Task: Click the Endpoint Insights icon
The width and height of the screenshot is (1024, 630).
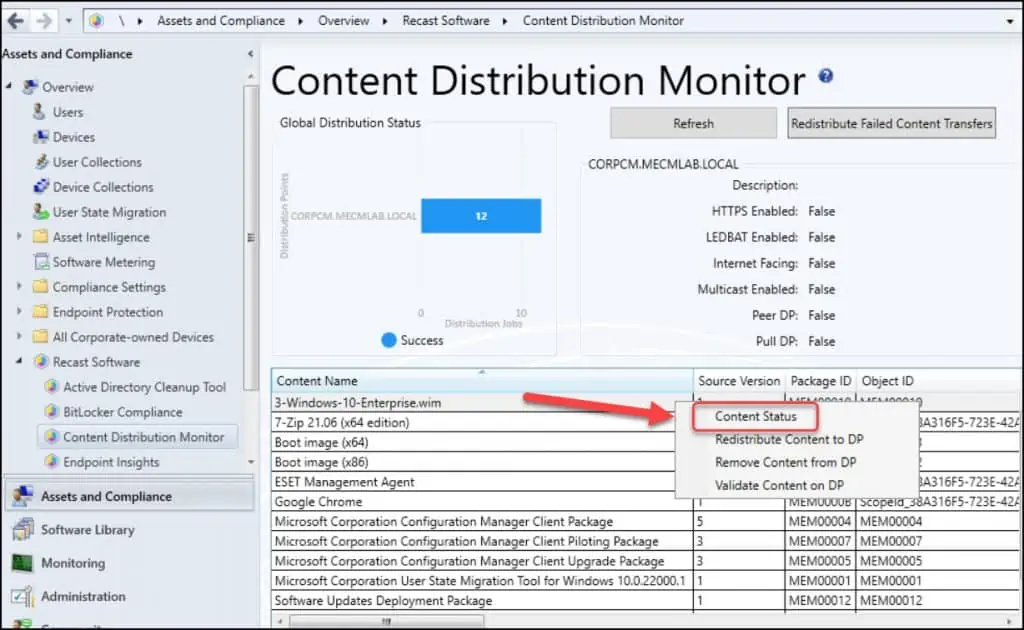Action: 52,462
